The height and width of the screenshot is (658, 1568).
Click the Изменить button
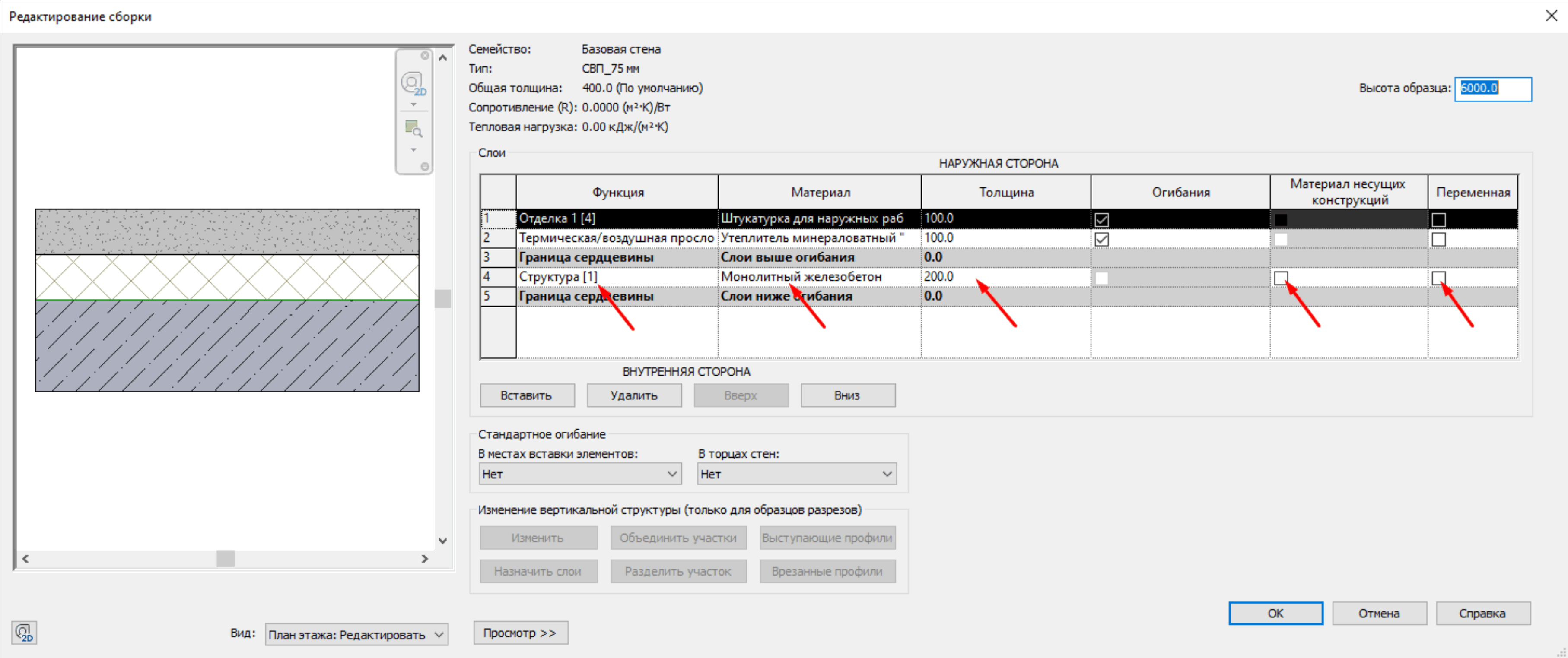(x=538, y=538)
